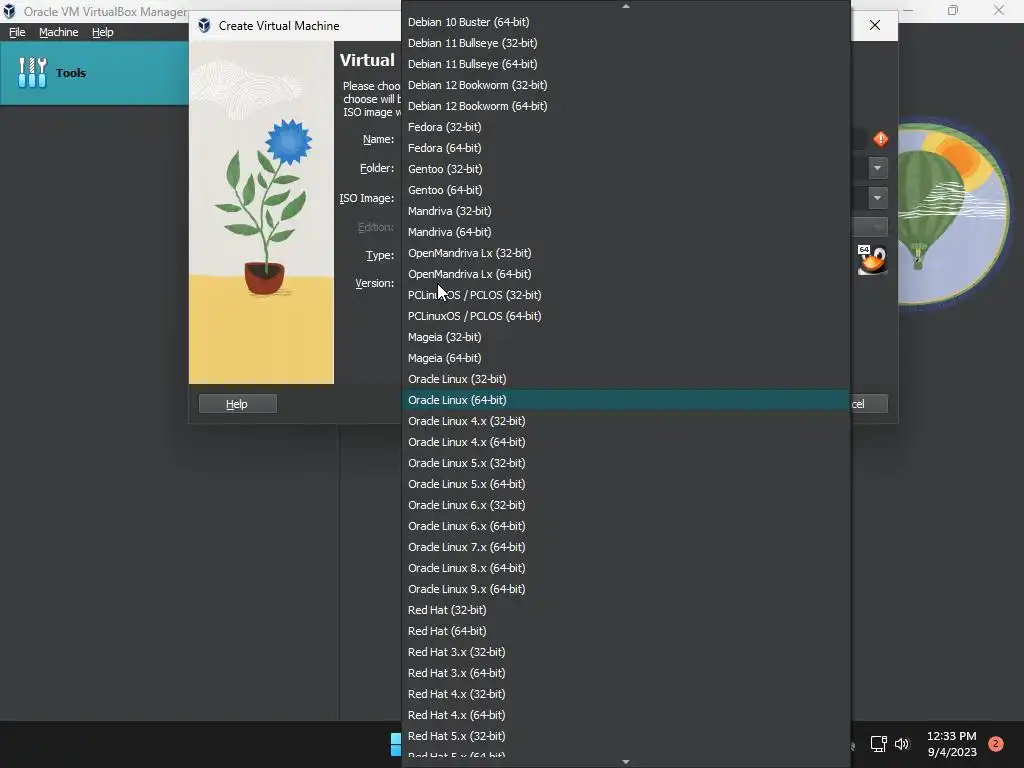Open the notifications badge showing 2
Viewport: 1024px width, 768px height.
[x=995, y=744]
